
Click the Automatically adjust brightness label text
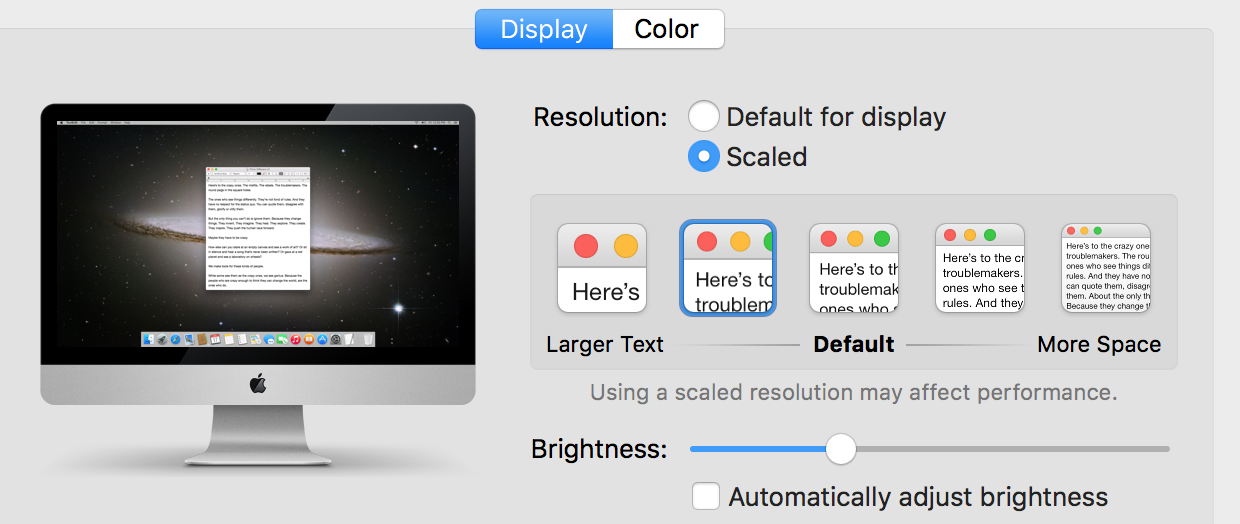(x=918, y=497)
